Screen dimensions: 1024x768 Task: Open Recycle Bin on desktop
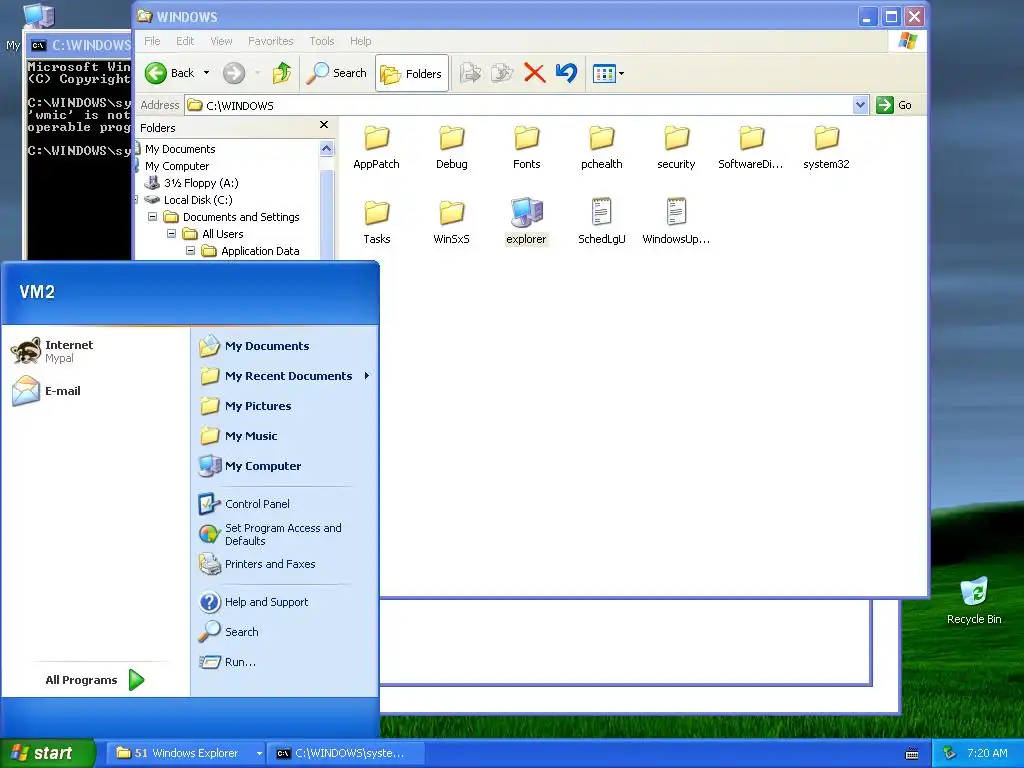click(974, 600)
